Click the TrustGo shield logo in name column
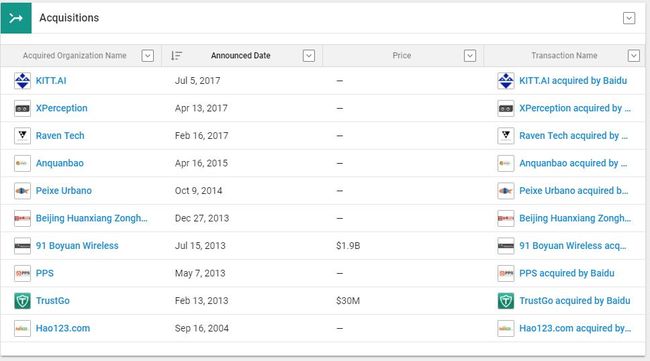 (x=22, y=301)
